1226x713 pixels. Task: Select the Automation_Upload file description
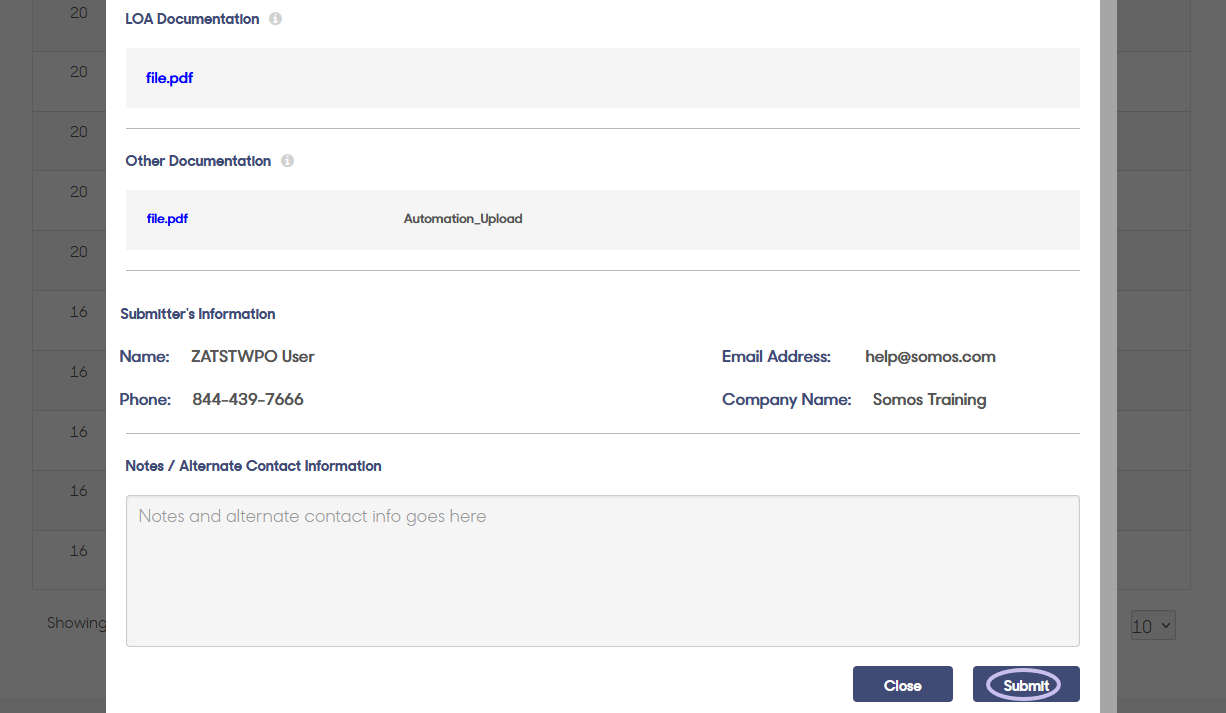tap(462, 218)
